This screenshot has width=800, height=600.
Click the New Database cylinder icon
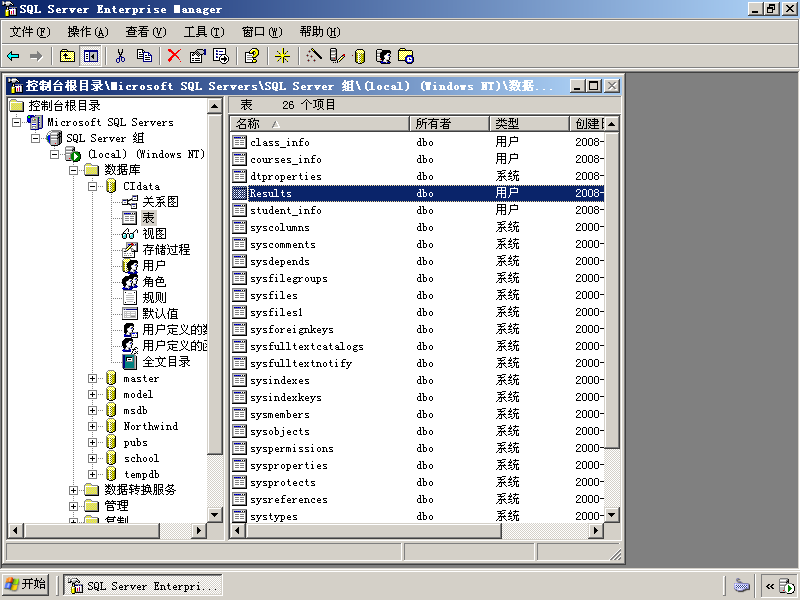click(360, 56)
